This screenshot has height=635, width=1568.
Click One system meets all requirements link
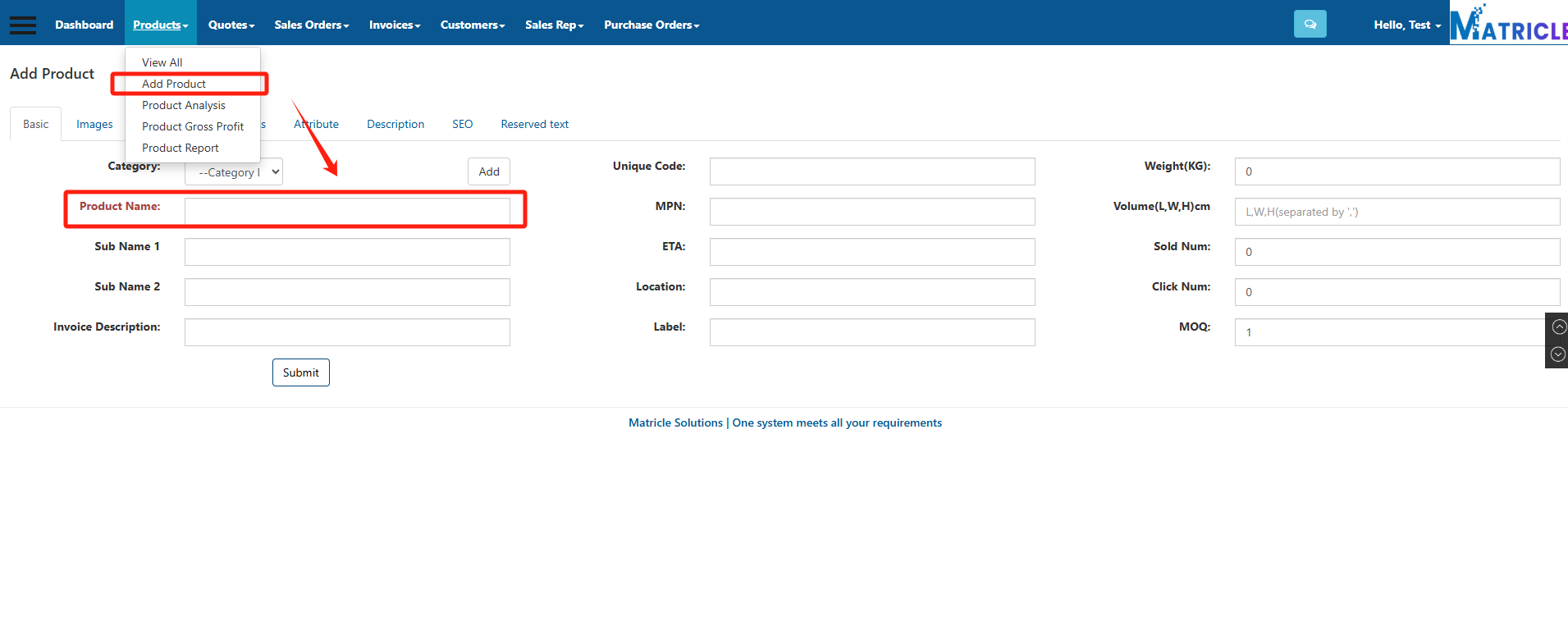[837, 423]
